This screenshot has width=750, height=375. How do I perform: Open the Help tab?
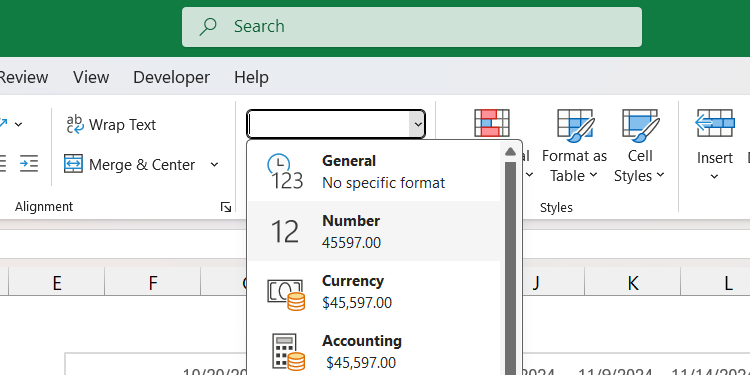point(251,77)
